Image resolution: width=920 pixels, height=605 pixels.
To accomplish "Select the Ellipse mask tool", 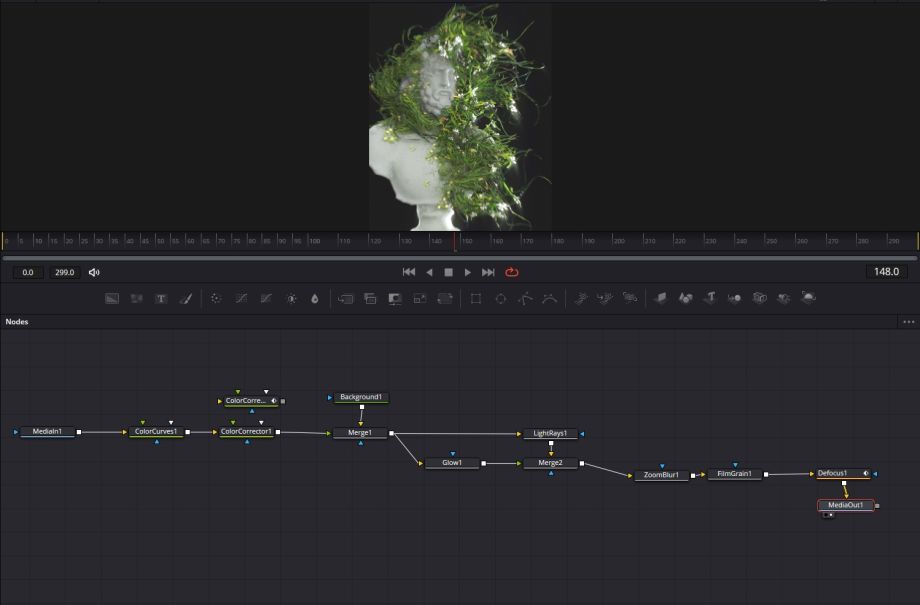I will point(500,298).
